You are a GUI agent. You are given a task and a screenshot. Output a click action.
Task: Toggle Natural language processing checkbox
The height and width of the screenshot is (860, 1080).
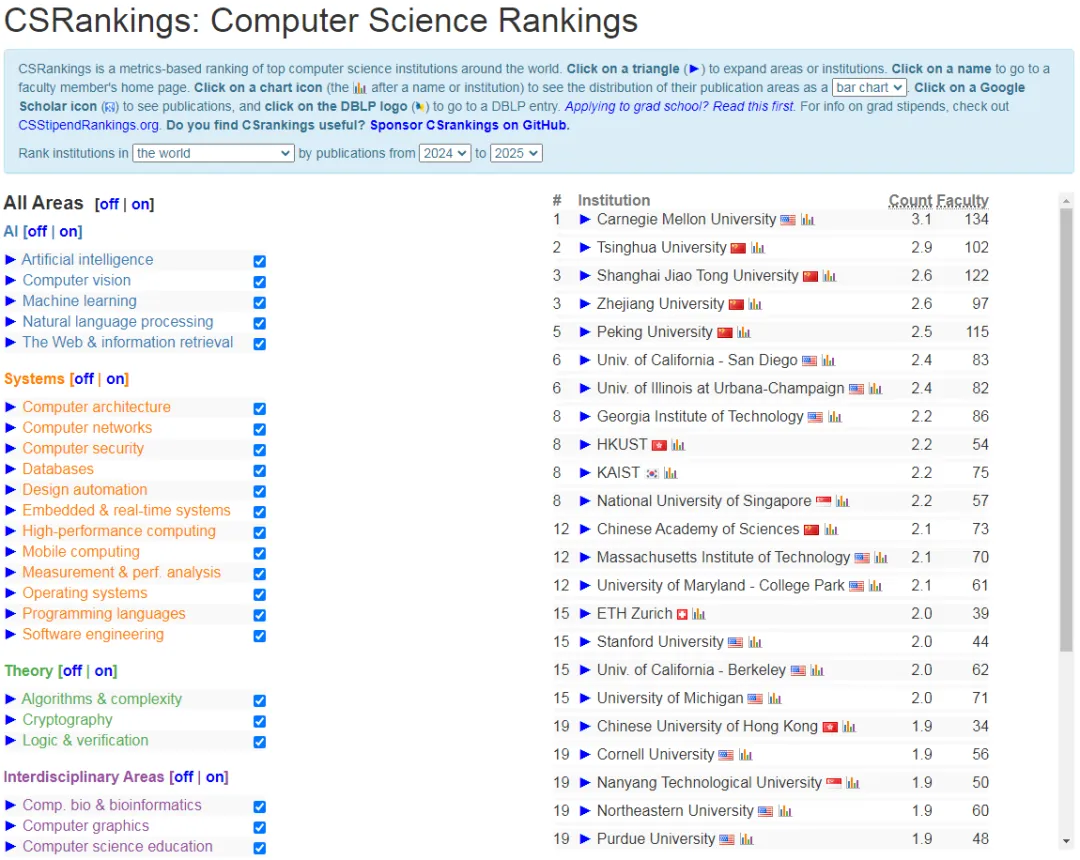[260, 323]
